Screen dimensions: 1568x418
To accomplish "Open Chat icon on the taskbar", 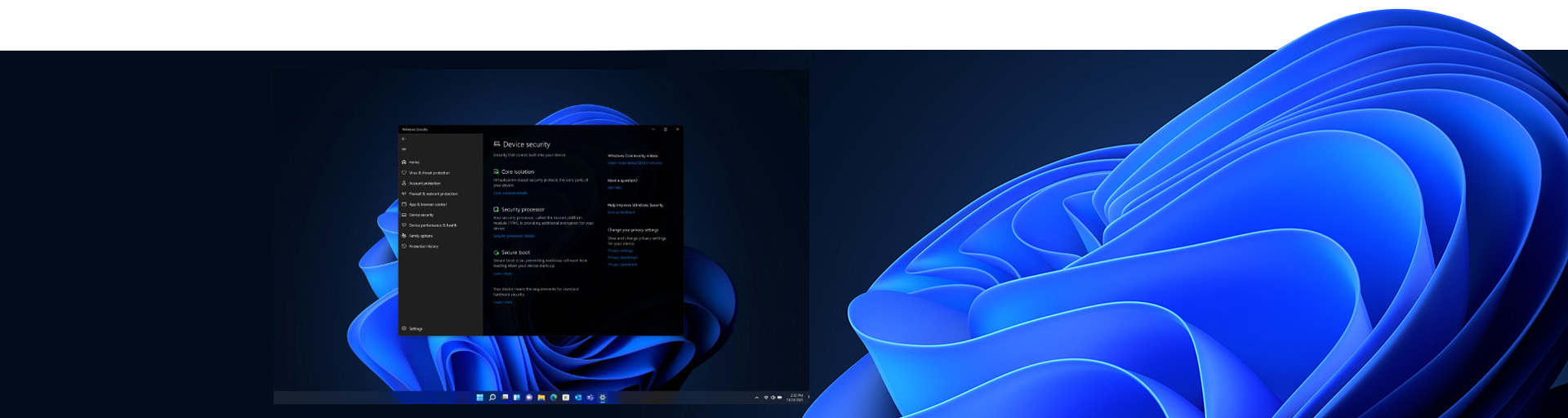I will point(529,398).
